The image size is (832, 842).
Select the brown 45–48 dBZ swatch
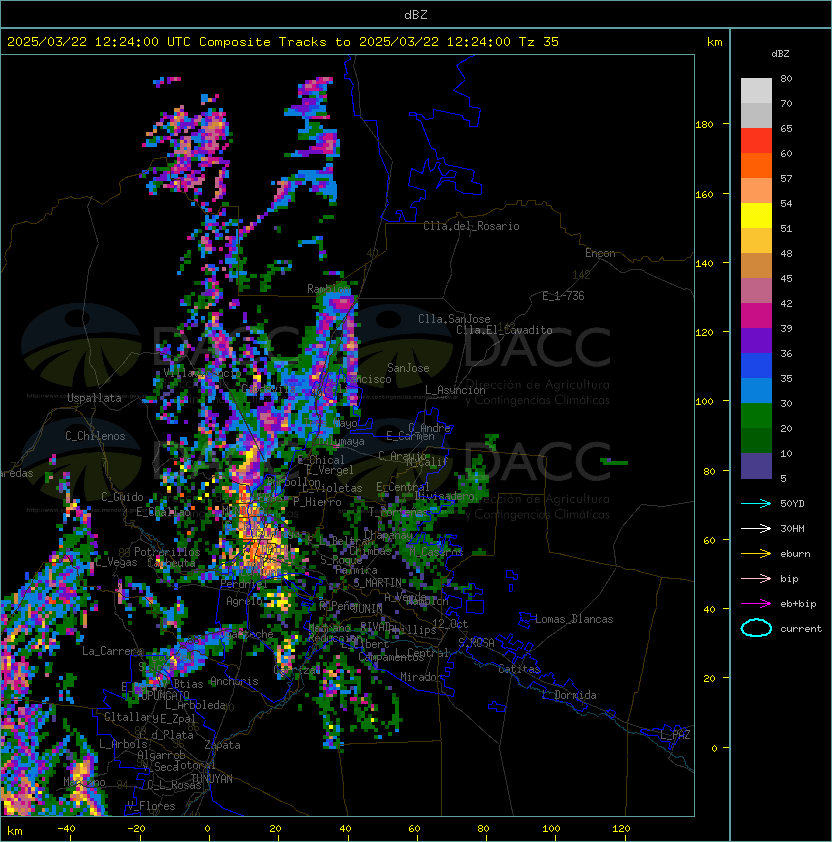point(756,265)
